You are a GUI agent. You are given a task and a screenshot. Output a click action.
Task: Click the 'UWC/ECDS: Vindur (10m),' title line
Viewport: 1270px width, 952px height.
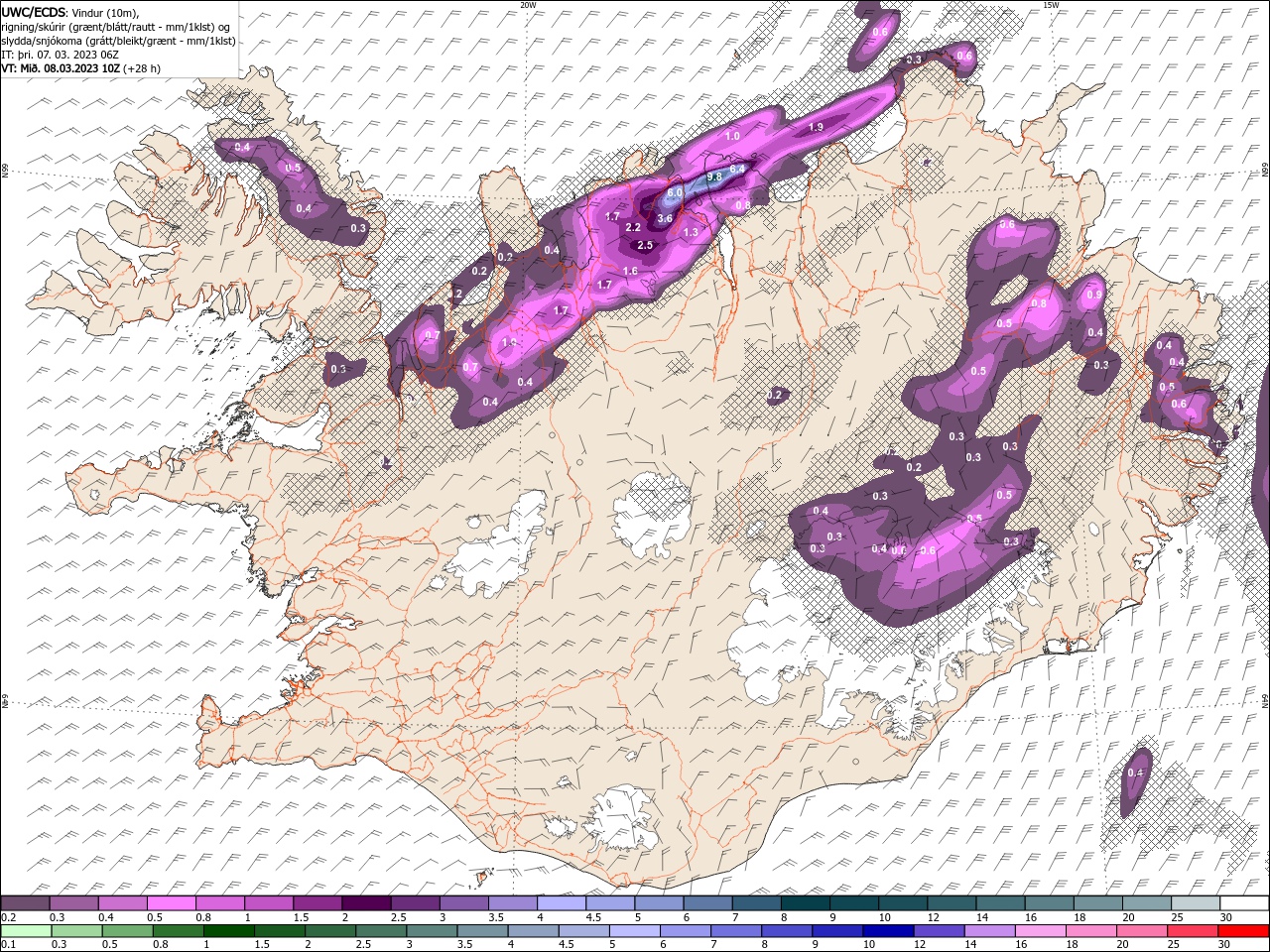pyautogui.click(x=70, y=12)
